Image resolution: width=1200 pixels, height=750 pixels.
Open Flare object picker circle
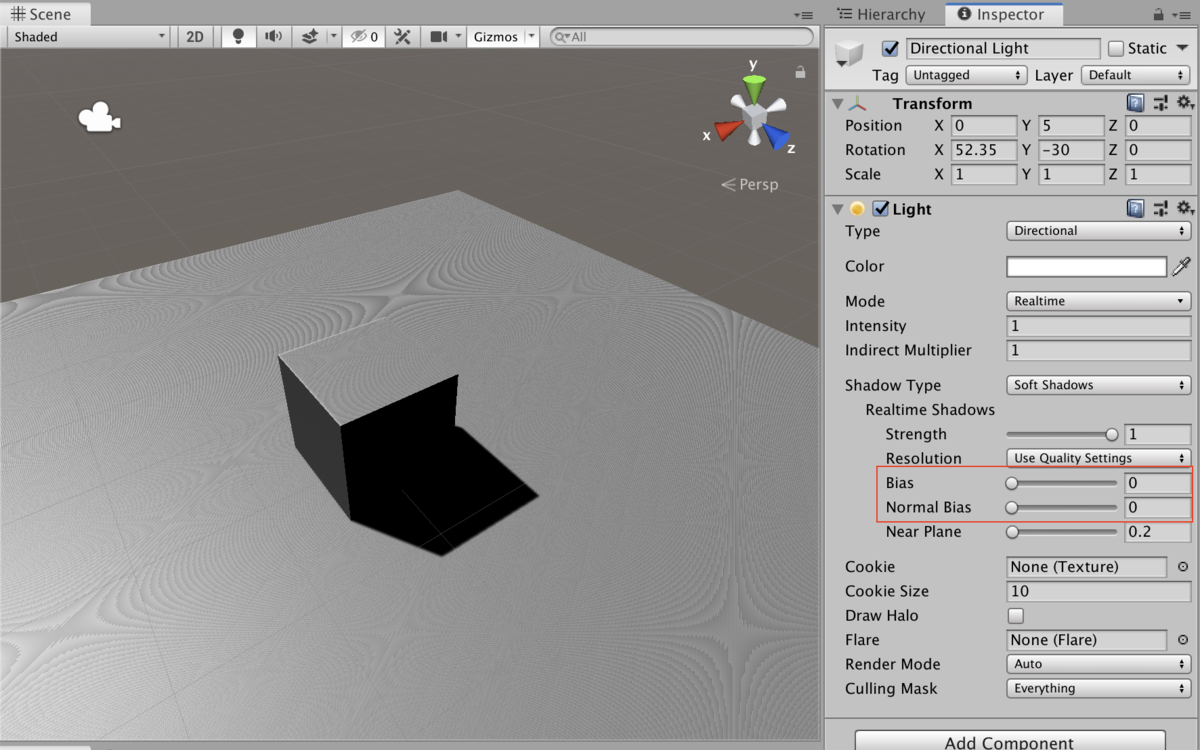(1183, 640)
